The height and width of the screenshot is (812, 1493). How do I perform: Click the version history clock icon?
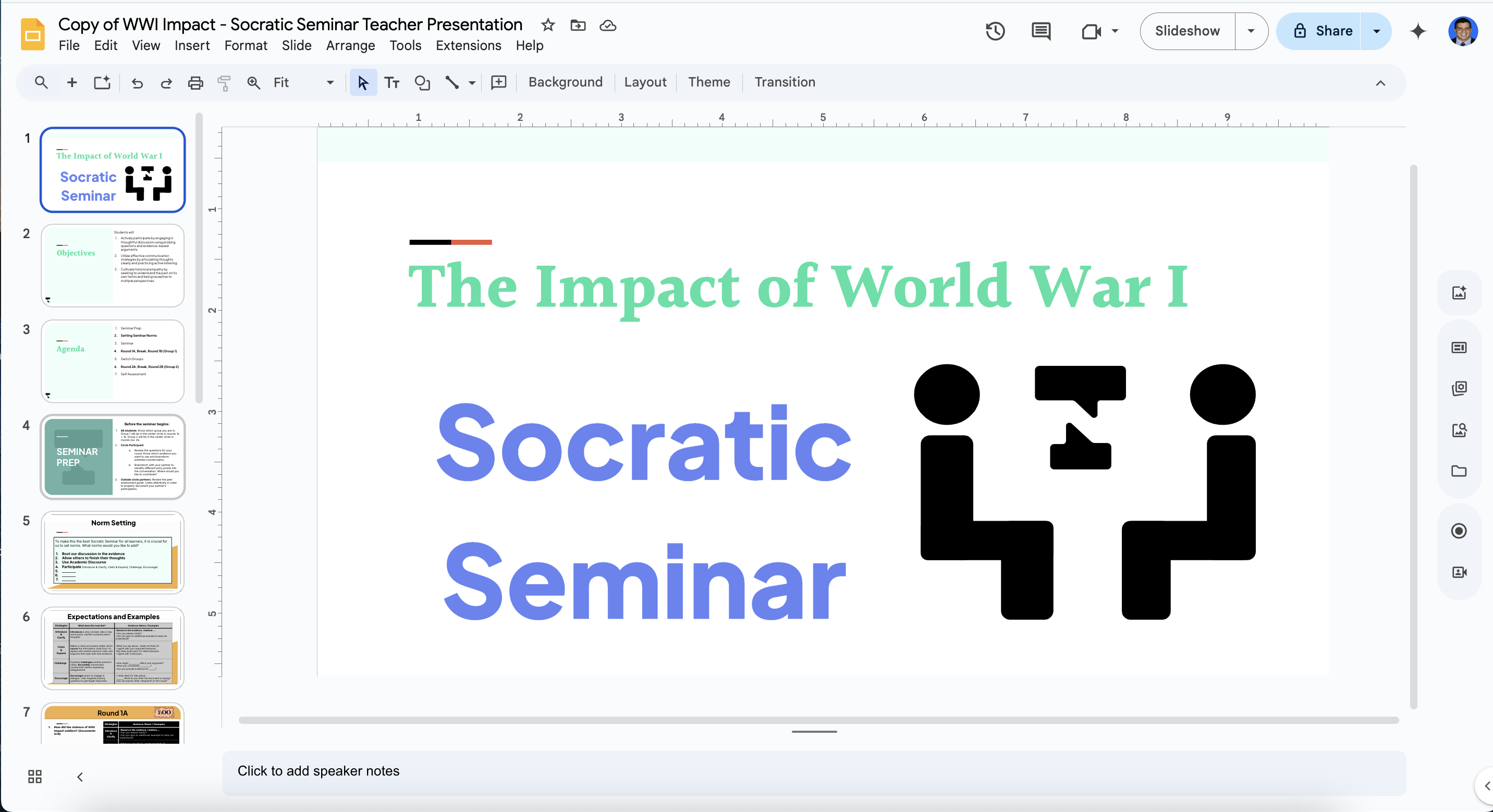point(995,31)
